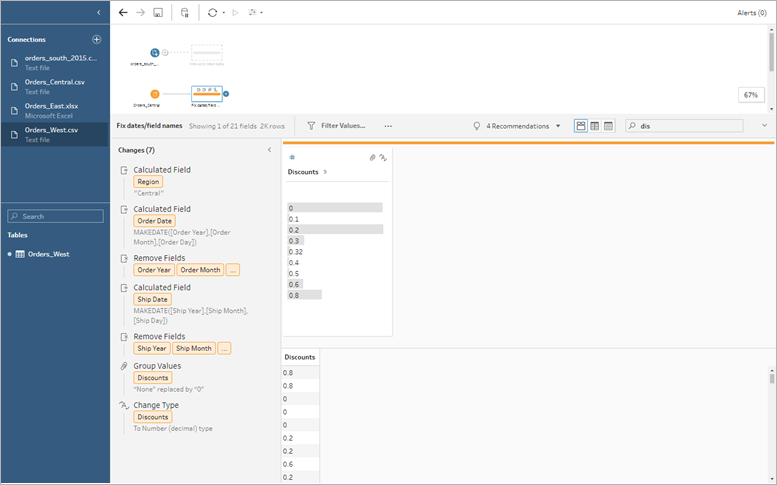The image size is (777, 485).
Task: Select the orders_south_2015 connection
Action: 55,62
